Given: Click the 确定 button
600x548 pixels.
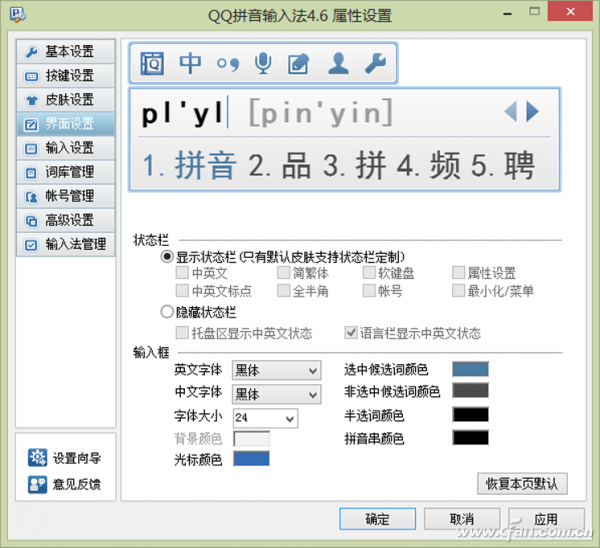Looking at the screenshot, I should coord(377,519).
